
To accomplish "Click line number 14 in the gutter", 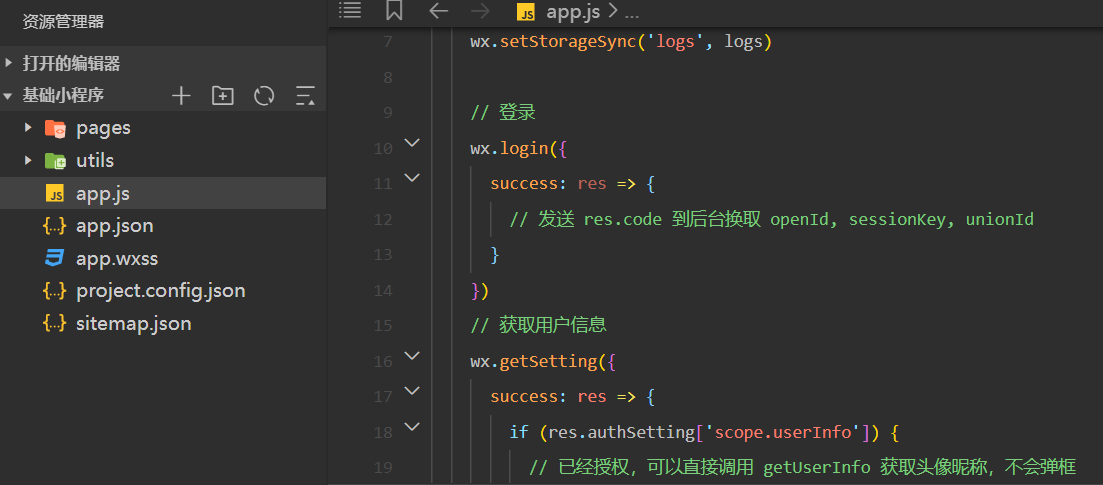I will (383, 291).
